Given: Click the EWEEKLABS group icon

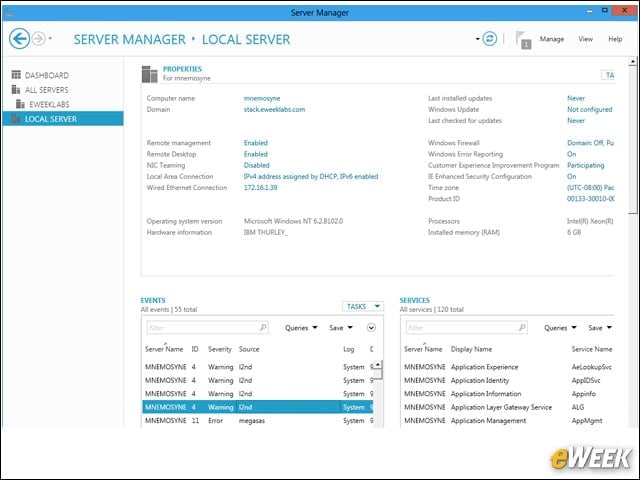Looking at the screenshot, I should pyautogui.click(x=20, y=104).
